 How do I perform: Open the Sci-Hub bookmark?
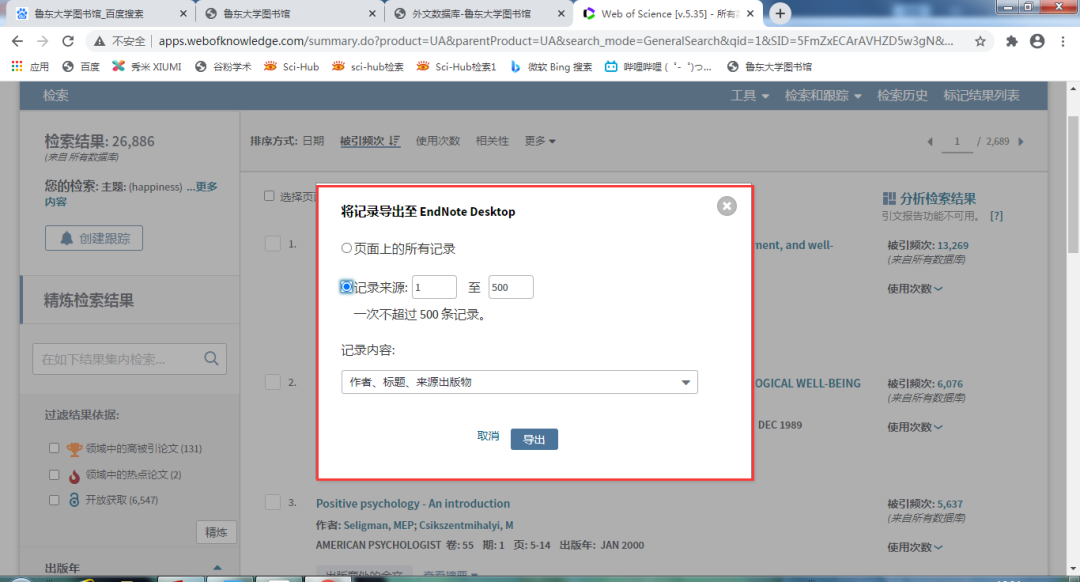(291, 67)
